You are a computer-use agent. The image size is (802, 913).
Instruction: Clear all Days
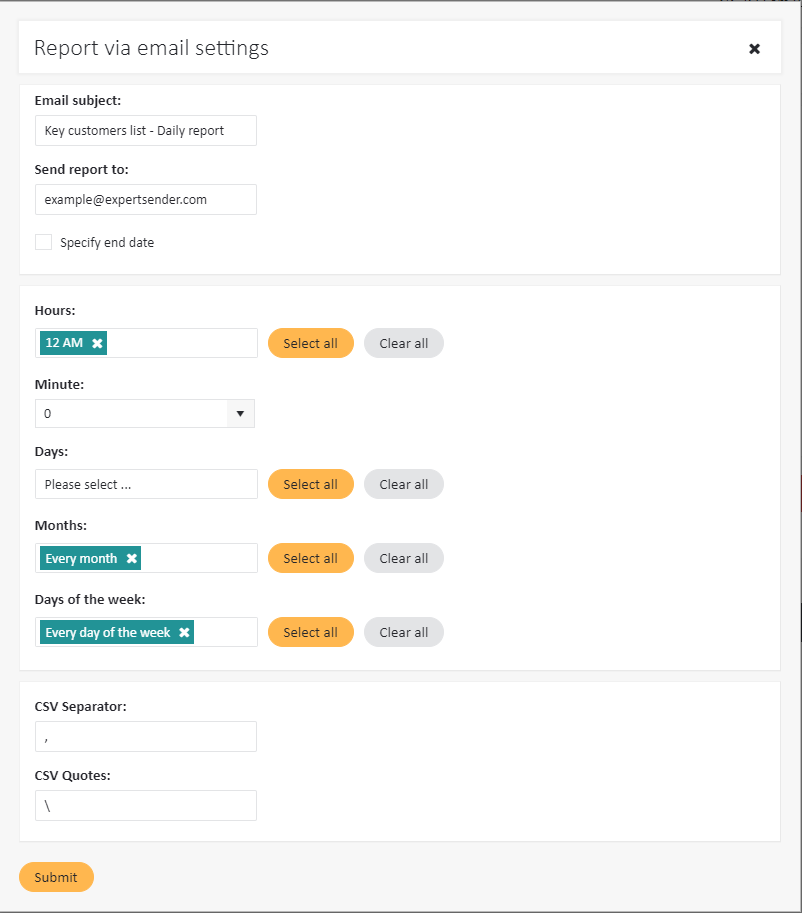click(x=403, y=484)
